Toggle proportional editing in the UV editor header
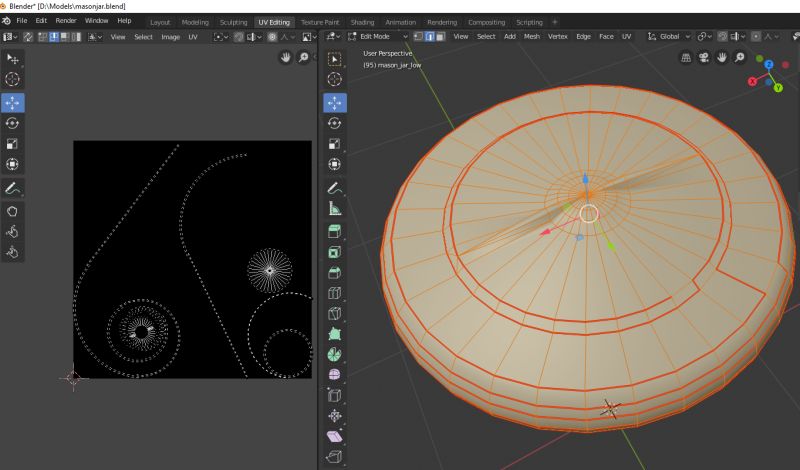800x470 pixels. 272,37
